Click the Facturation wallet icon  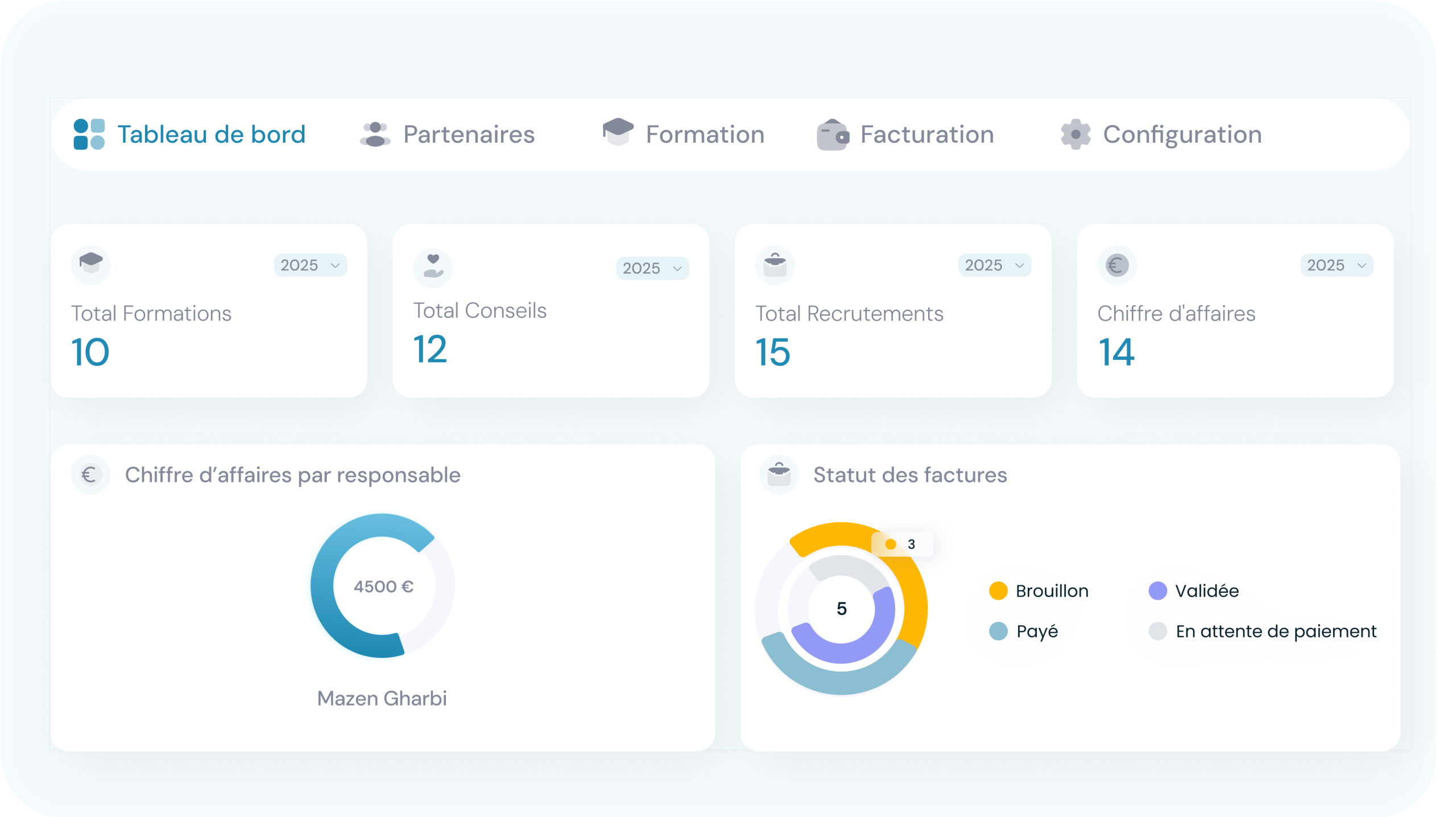click(833, 135)
